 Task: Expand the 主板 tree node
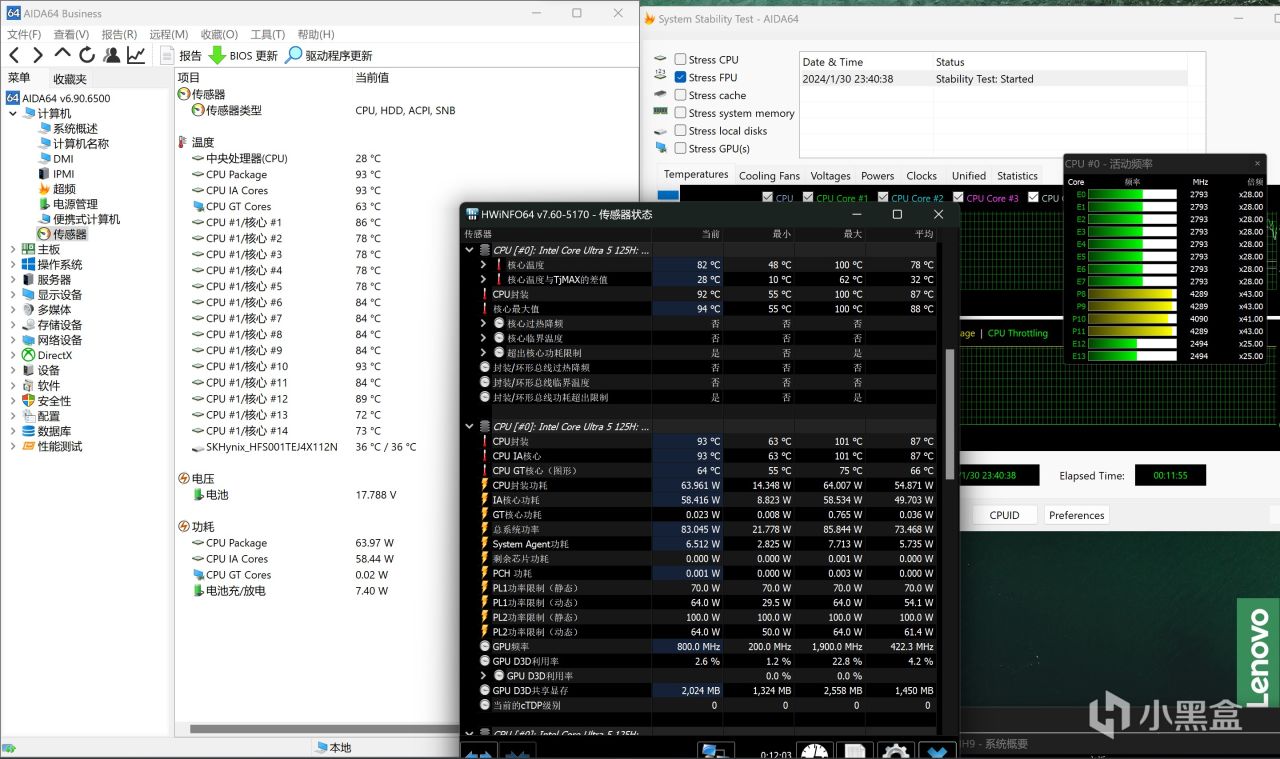point(13,250)
